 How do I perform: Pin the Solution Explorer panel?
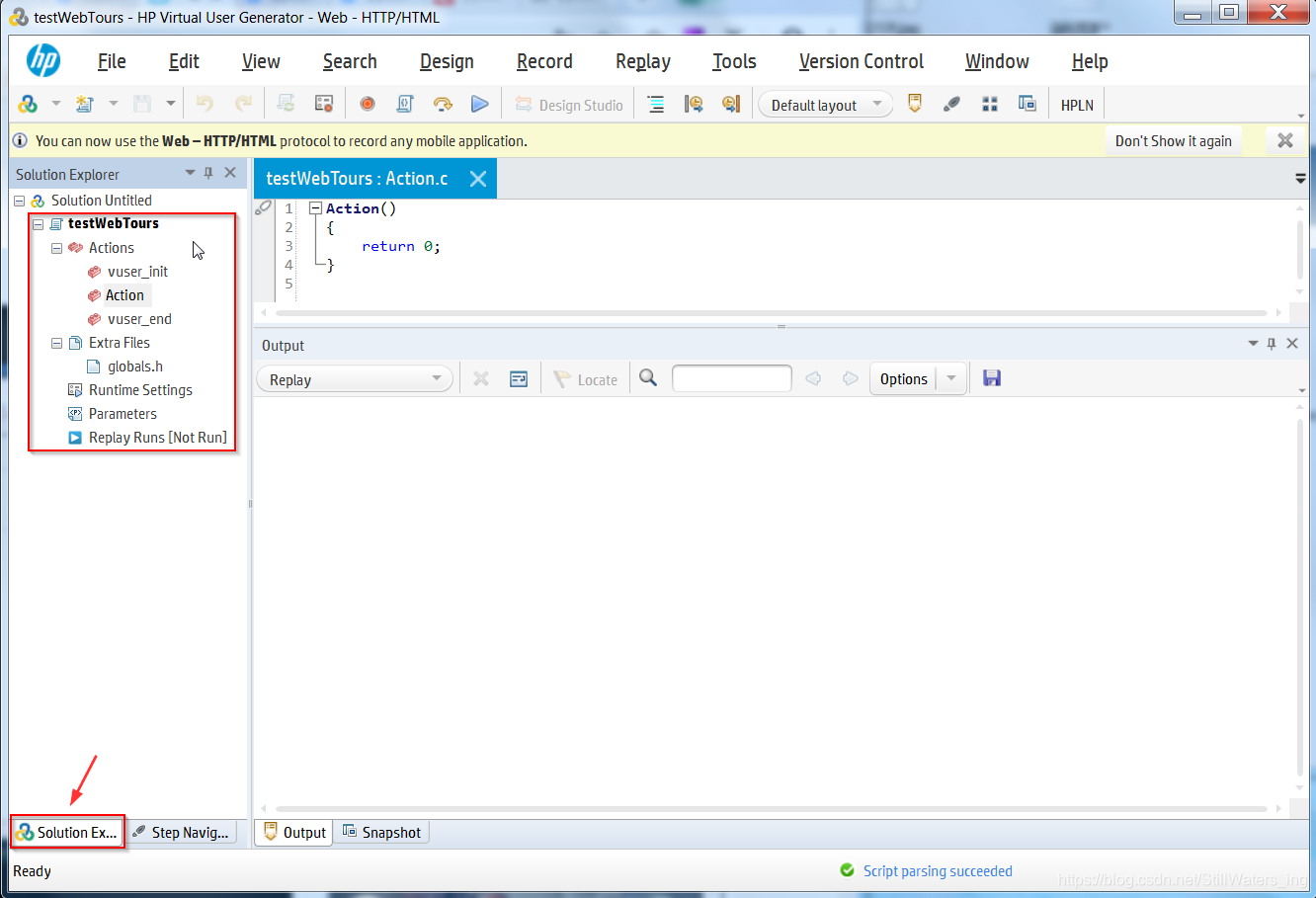tap(208, 173)
